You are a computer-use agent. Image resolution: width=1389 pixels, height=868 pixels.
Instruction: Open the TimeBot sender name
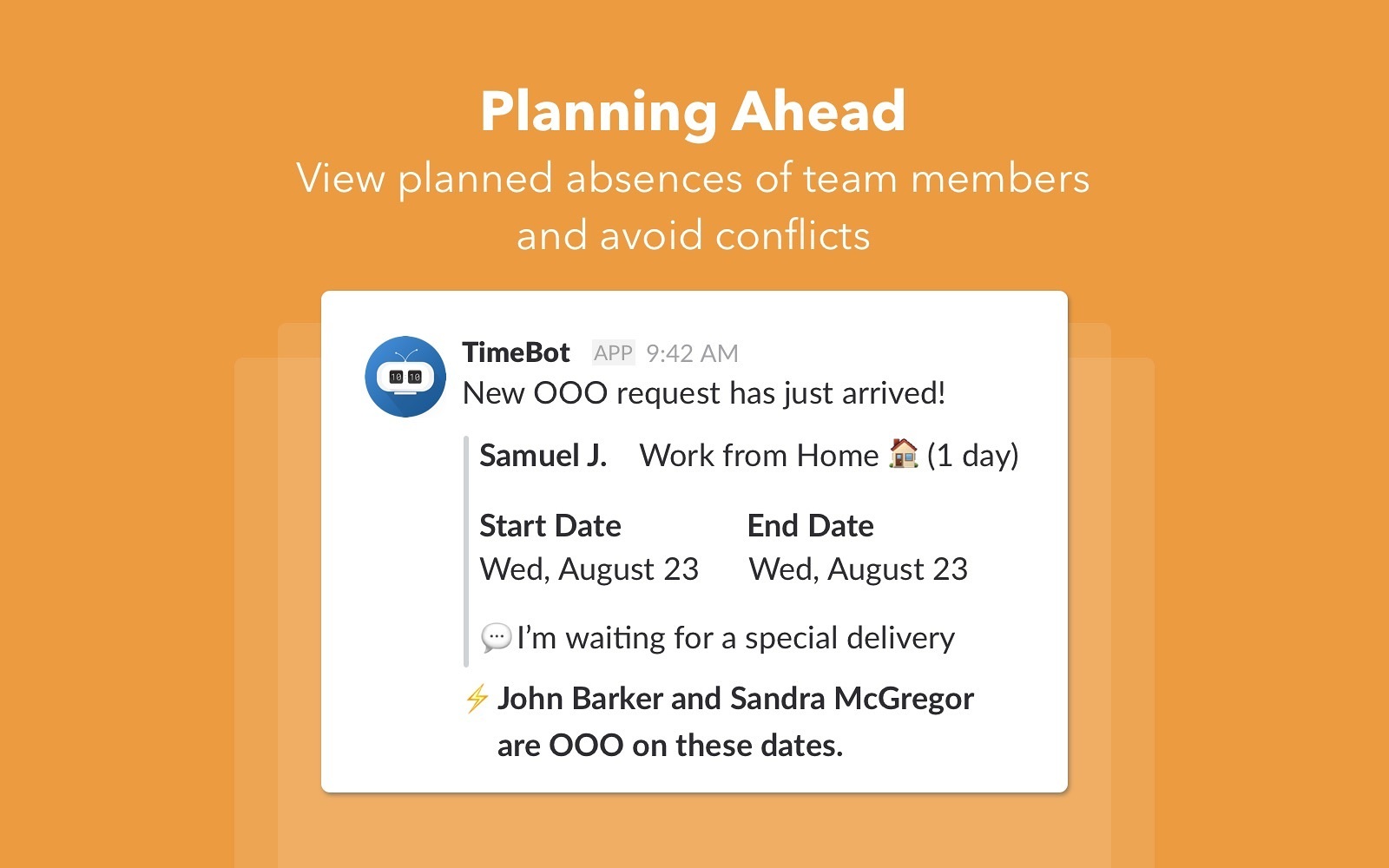516,352
